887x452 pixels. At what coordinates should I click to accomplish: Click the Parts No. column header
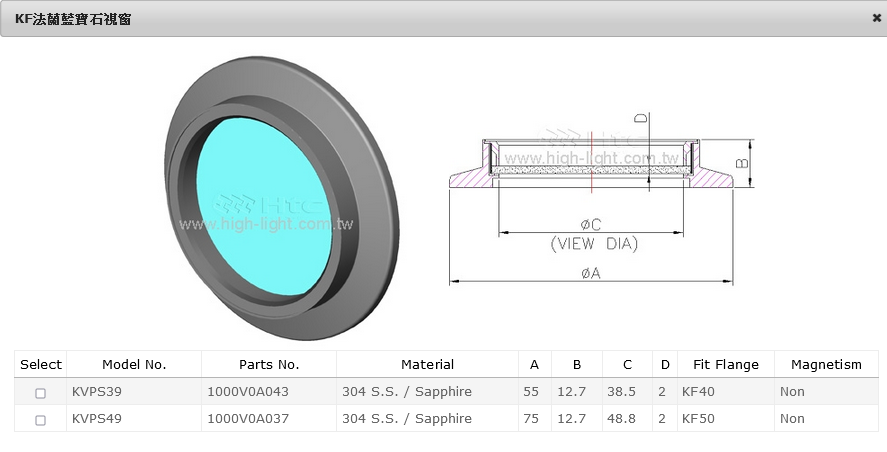pyautogui.click(x=269, y=365)
